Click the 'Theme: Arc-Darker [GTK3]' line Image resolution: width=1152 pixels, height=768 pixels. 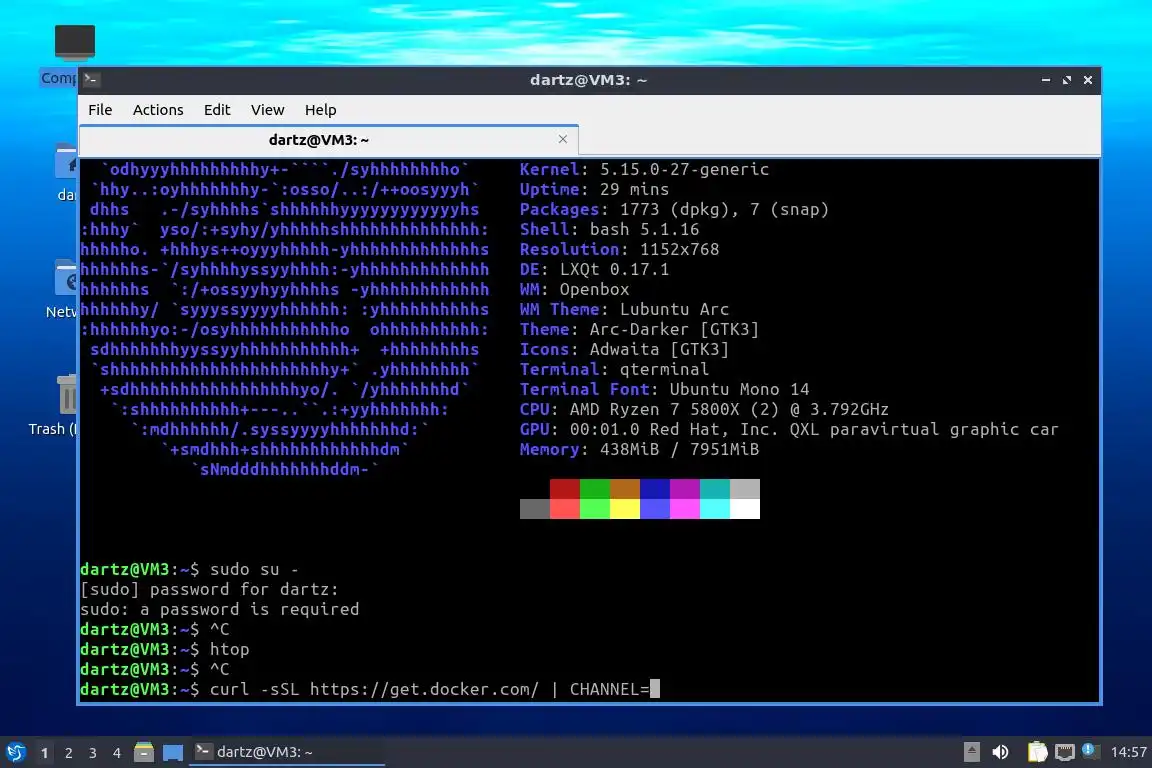639,329
